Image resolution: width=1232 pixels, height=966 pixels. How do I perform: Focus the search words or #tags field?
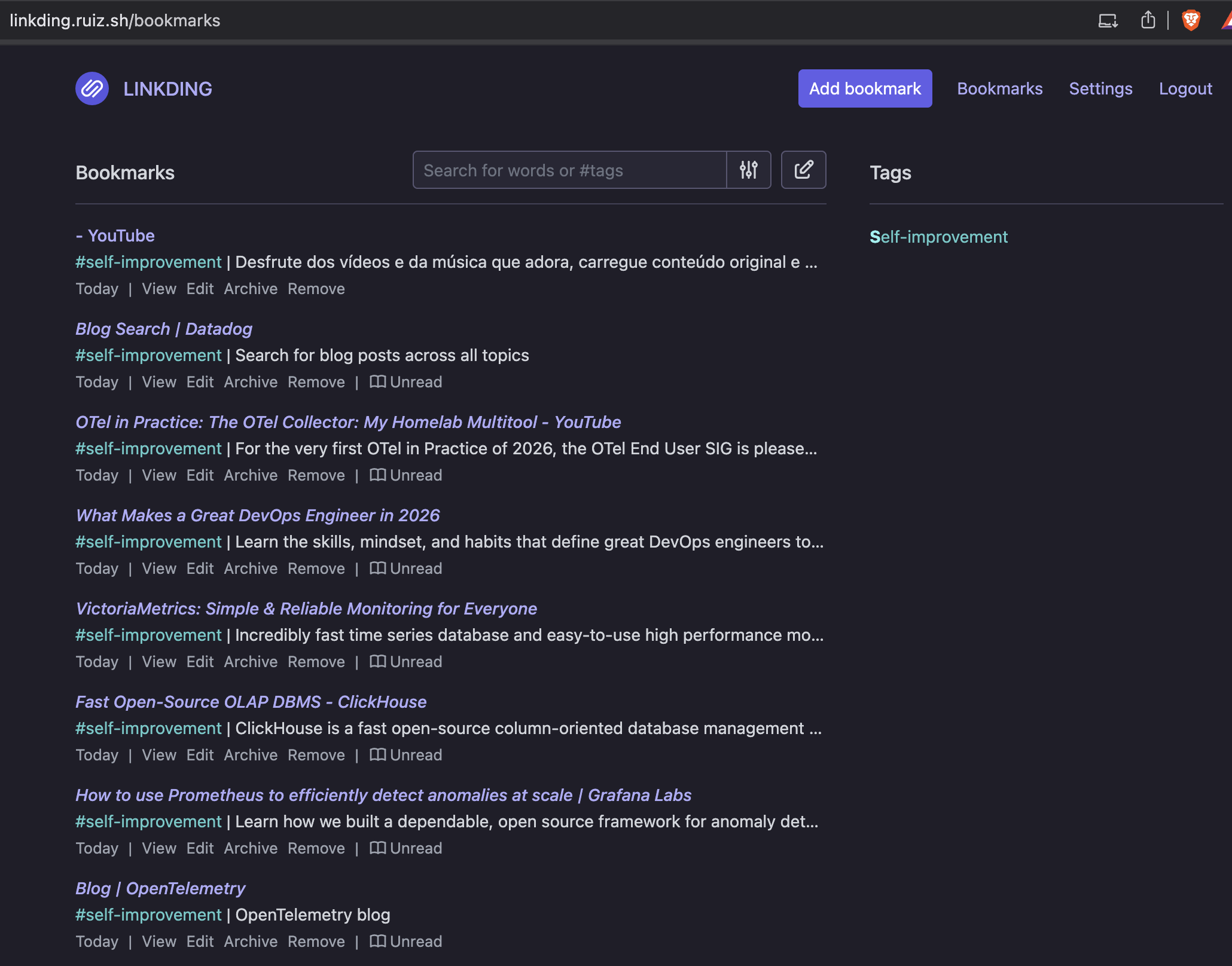click(x=569, y=170)
